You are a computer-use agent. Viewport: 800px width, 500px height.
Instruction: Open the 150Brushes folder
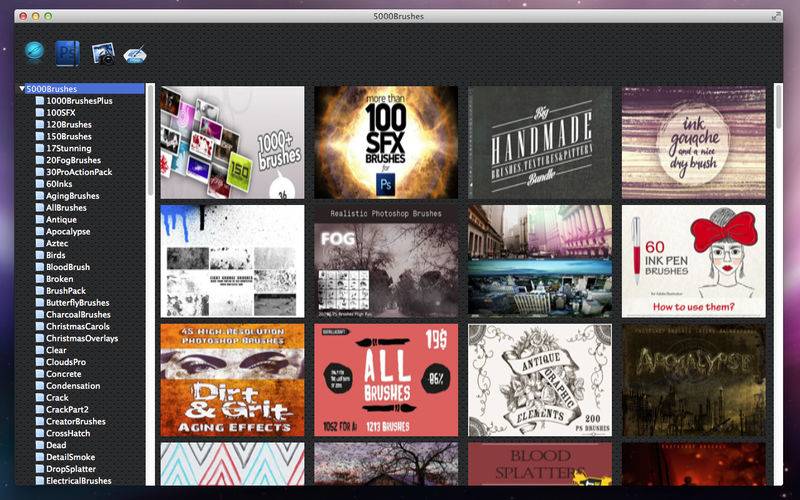[x=64, y=137]
